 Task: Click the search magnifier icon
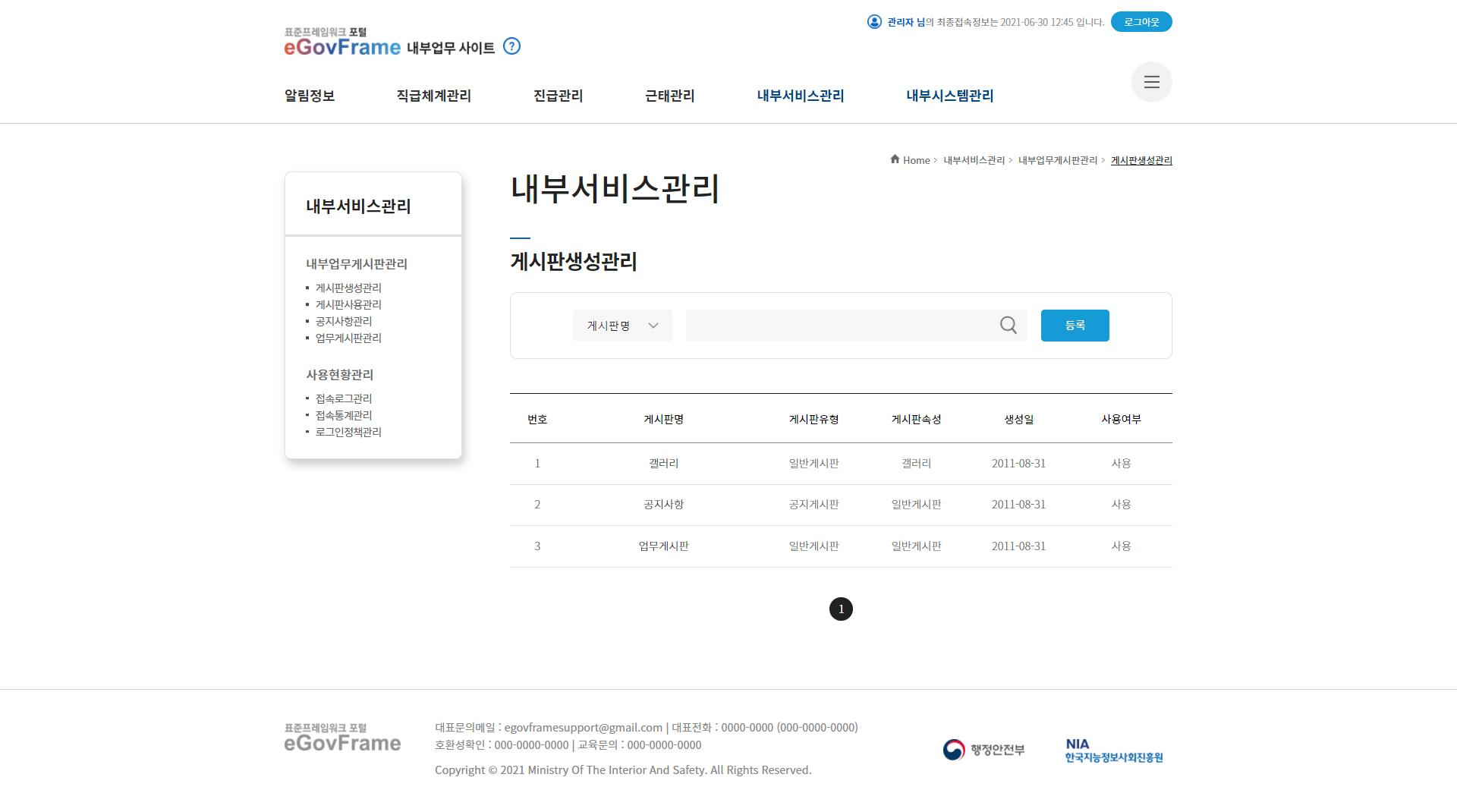tap(1008, 326)
